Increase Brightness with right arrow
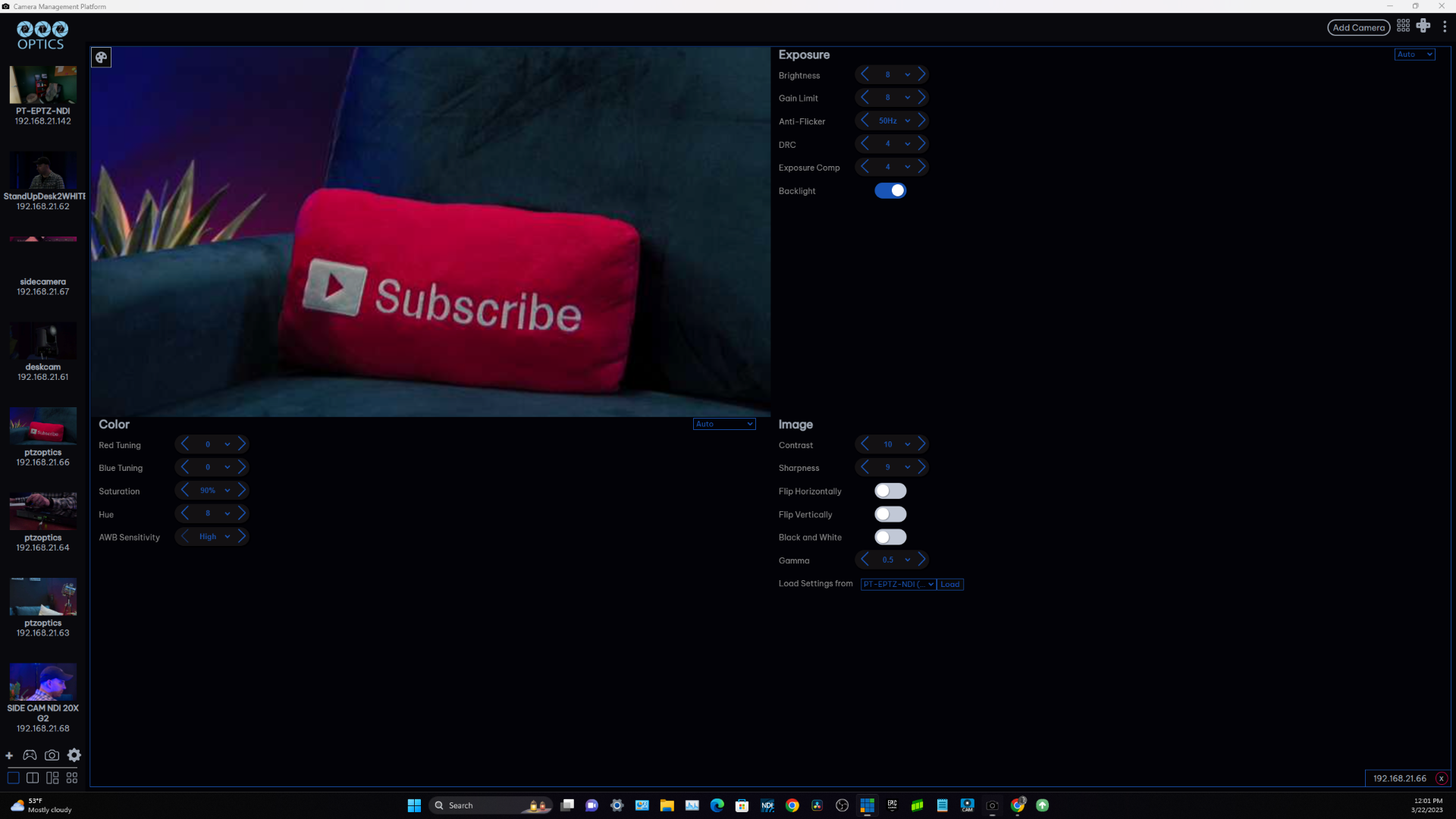Viewport: 1456px width, 819px height. click(x=921, y=74)
